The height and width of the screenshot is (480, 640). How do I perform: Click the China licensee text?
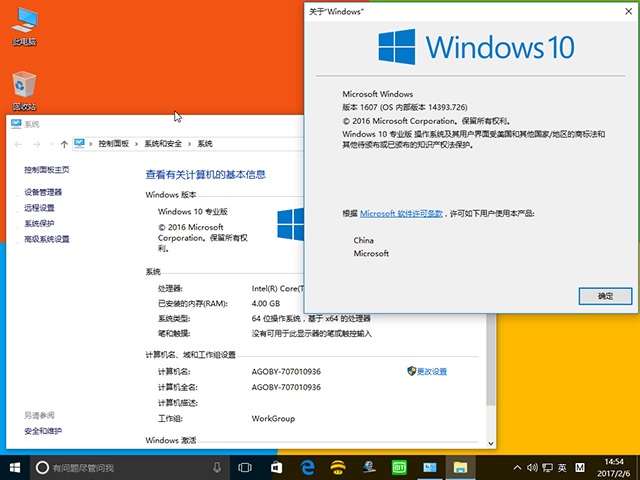pyautogui.click(x=363, y=240)
